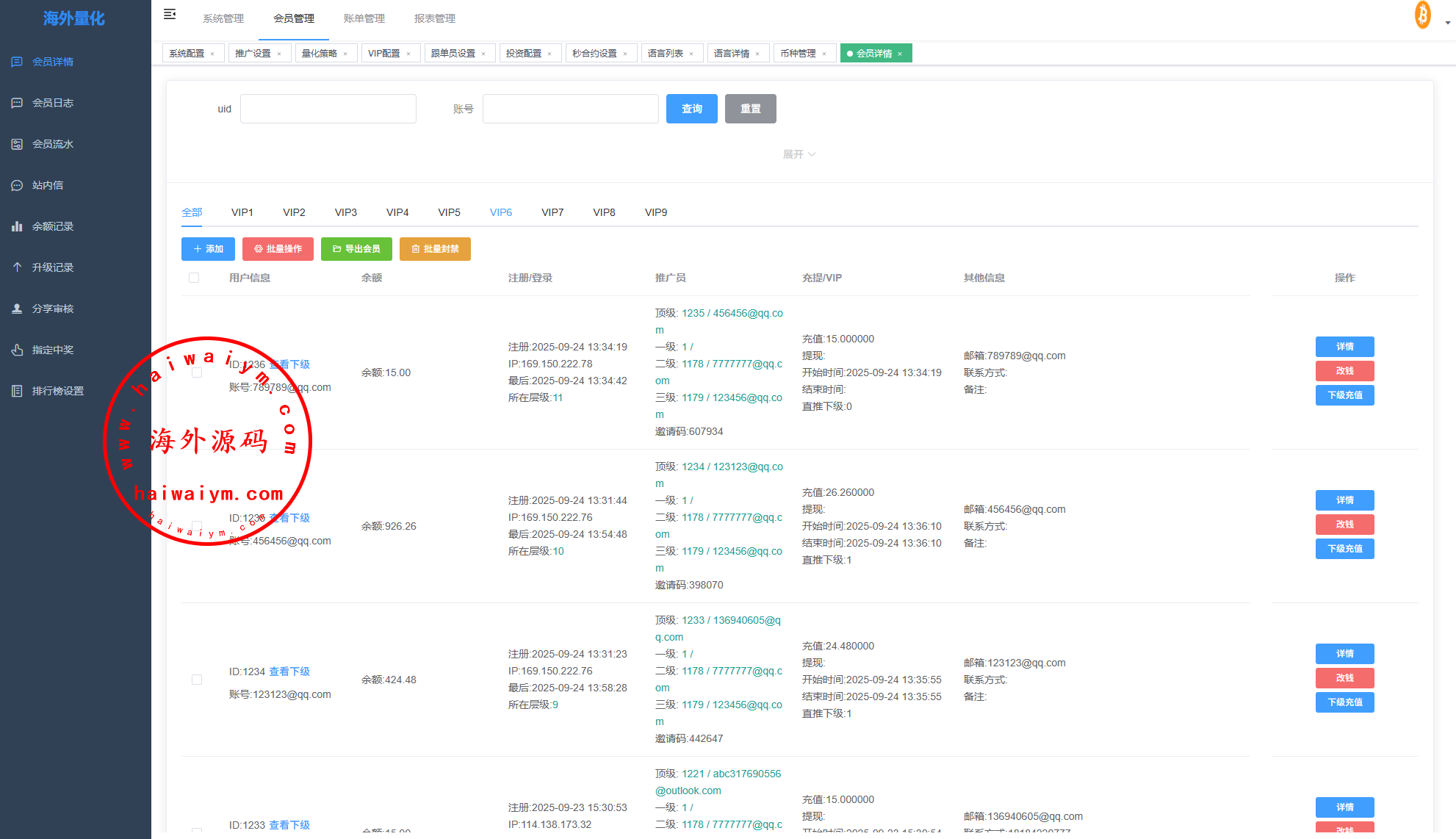The height and width of the screenshot is (839, 1456).
Task: Focus the uid search input field
Action: [328, 109]
